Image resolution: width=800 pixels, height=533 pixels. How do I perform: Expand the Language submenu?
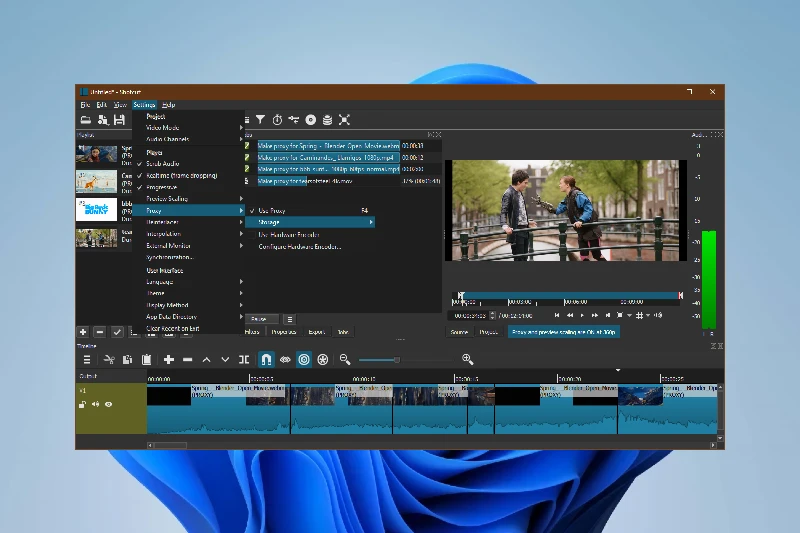click(x=188, y=282)
